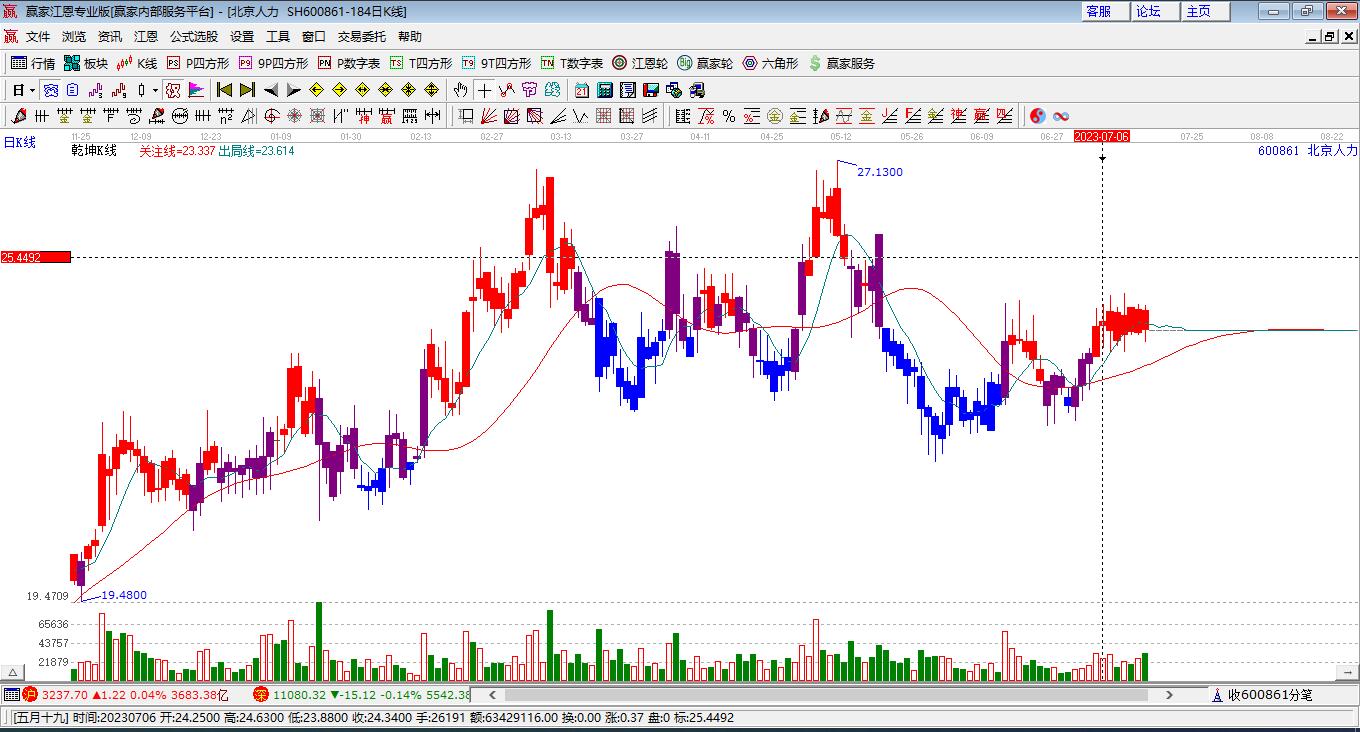Click the 客服 customer service button
The width and height of the screenshot is (1360, 732).
[1098, 11]
